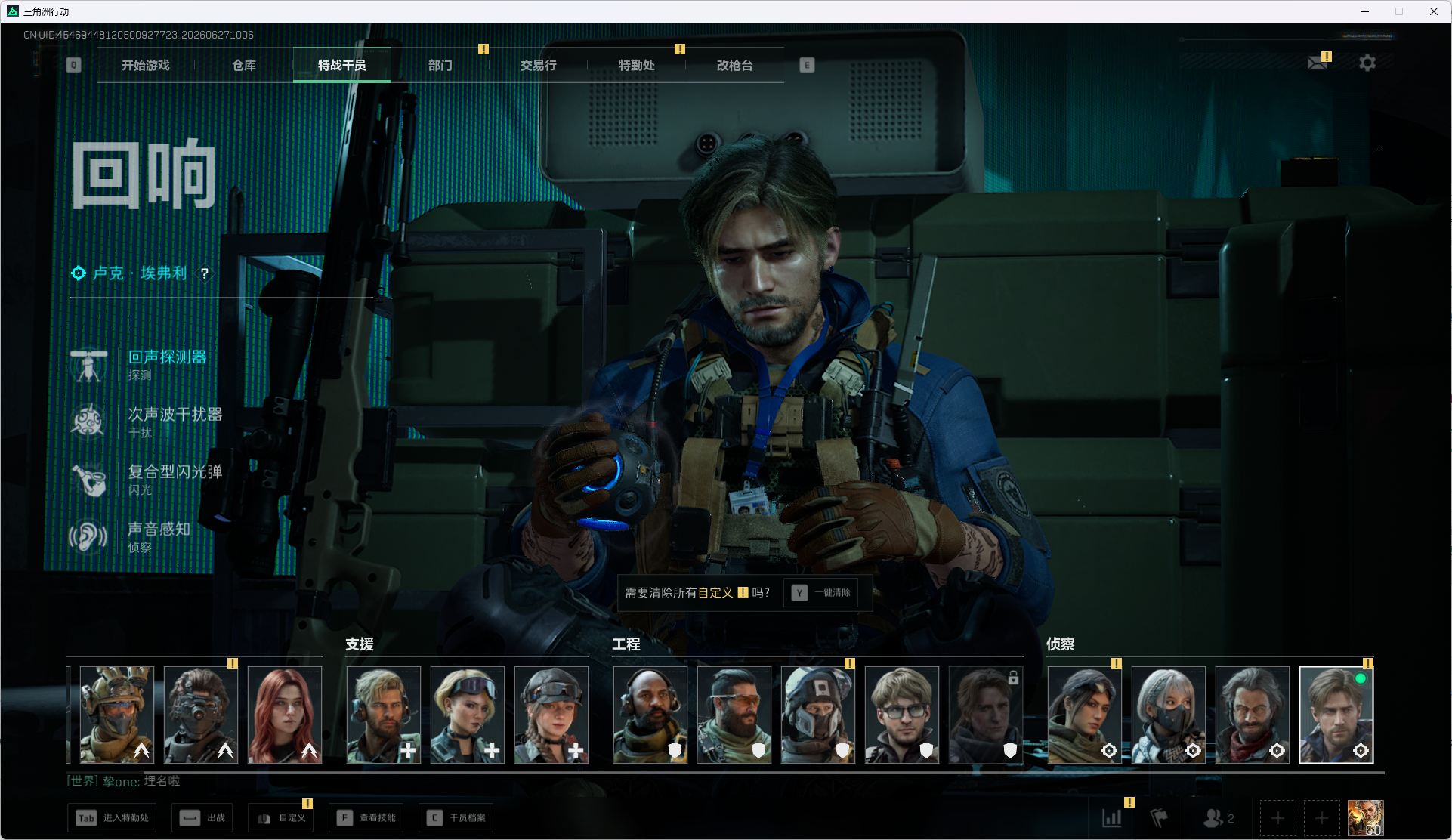This screenshot has height=840, width=1452.
Task: Open the 改枪台 tab
Action: coord(735,65)
